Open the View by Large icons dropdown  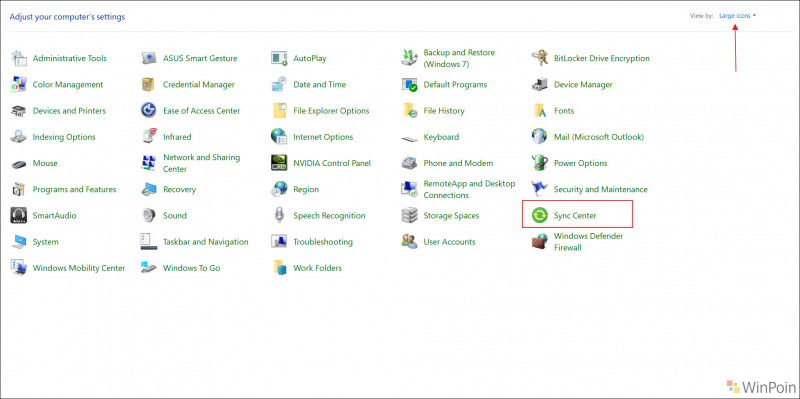pos(737,16)
